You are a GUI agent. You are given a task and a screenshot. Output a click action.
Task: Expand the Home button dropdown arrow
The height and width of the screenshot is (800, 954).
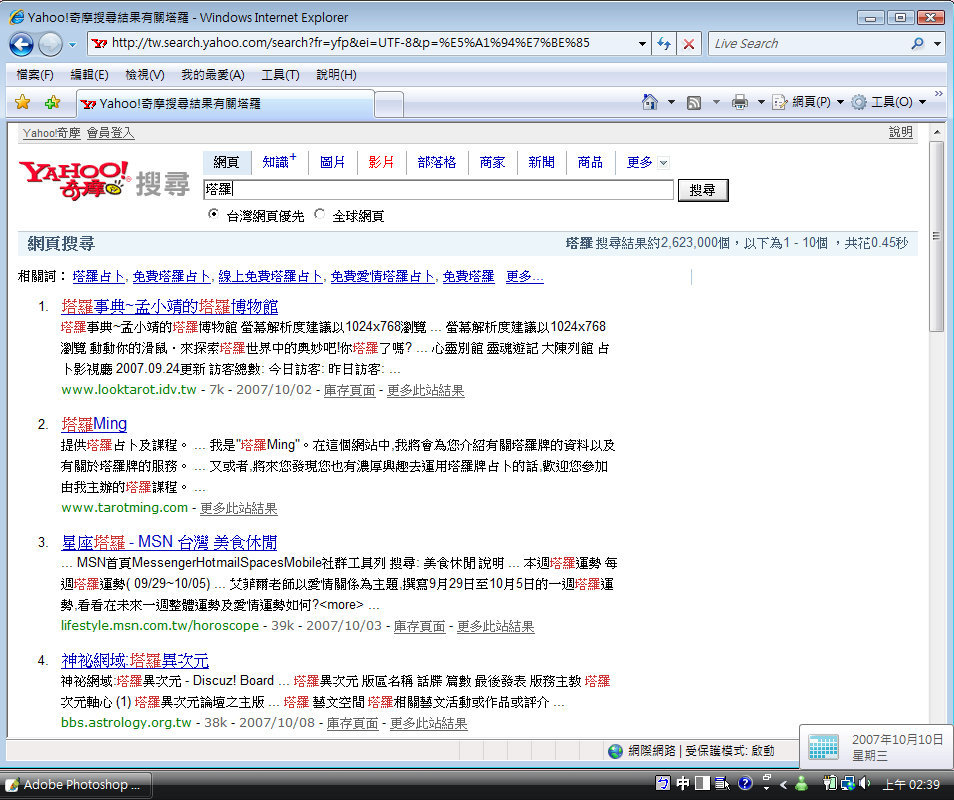(671, 102)
